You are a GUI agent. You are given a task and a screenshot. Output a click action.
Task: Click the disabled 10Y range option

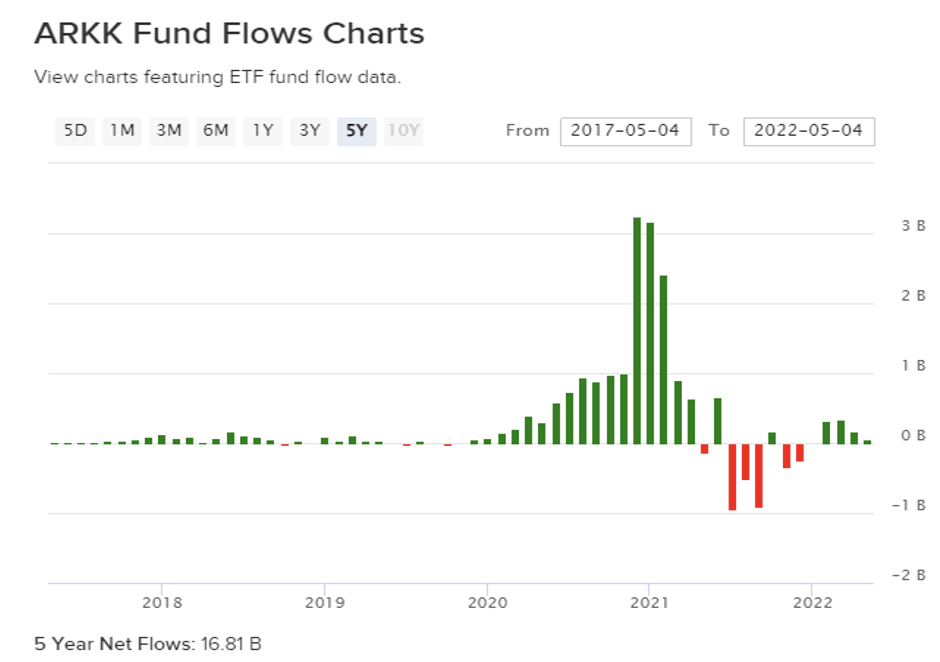404,130
